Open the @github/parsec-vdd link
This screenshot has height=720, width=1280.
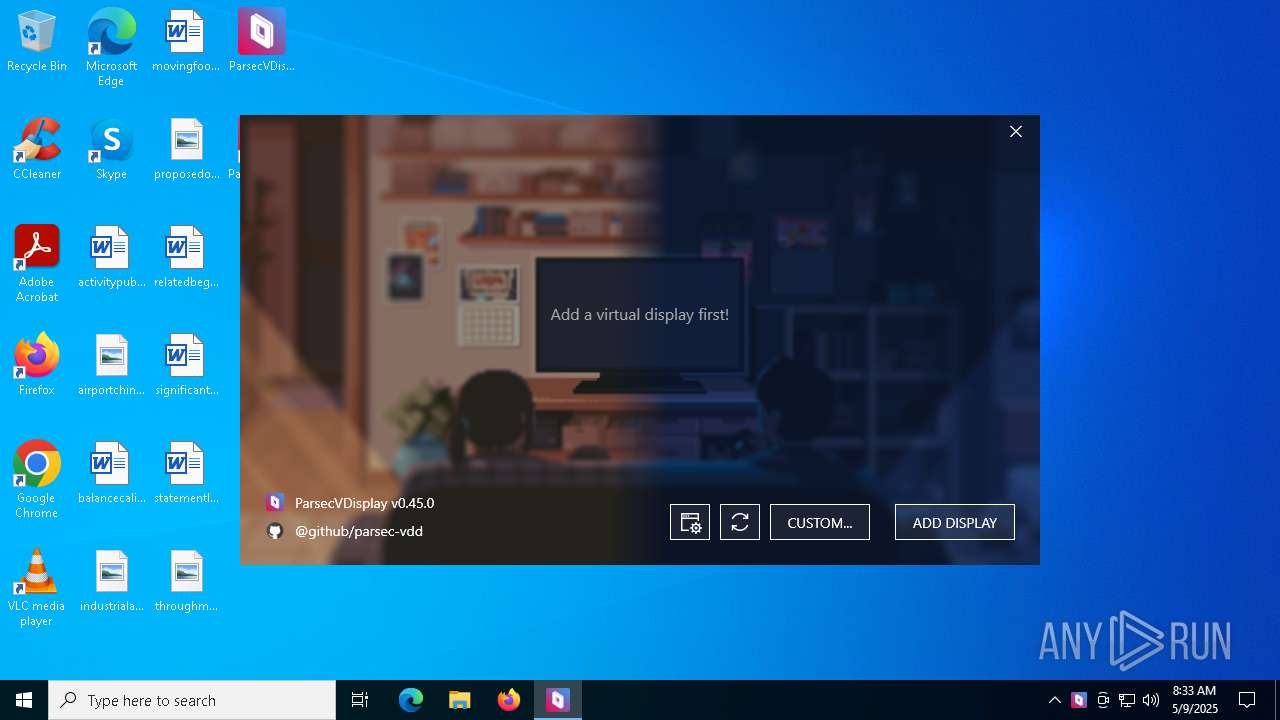point(359,531)
